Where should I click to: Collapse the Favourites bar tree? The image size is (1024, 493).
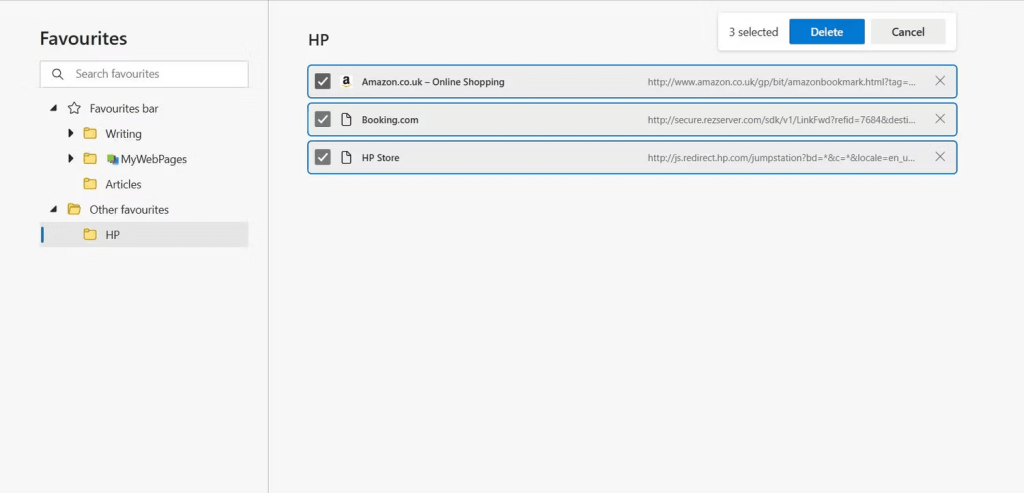[54, 108]
